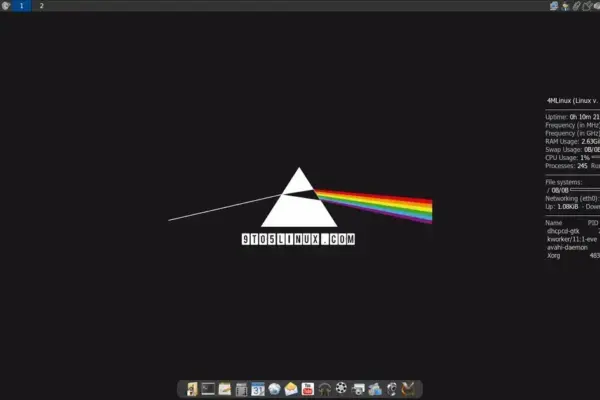This screenshot has width=600, height=400.
Task: Open the printer dock icon
Action: (x=358, y=389)
